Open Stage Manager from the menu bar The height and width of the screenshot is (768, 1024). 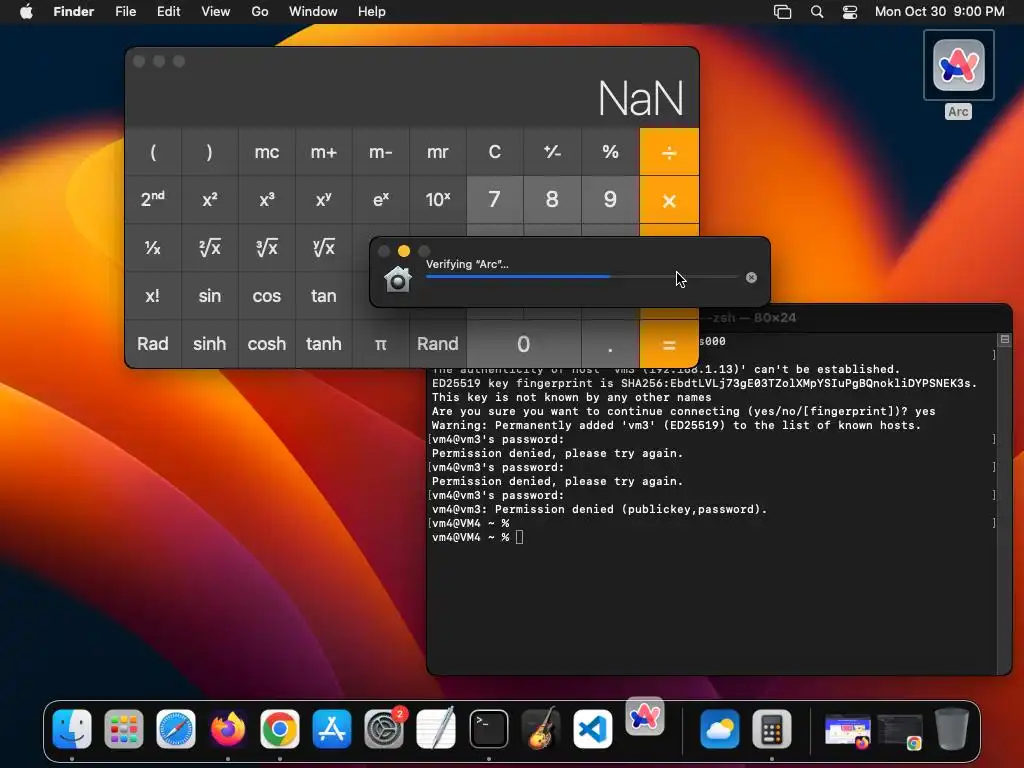(782, 12)
